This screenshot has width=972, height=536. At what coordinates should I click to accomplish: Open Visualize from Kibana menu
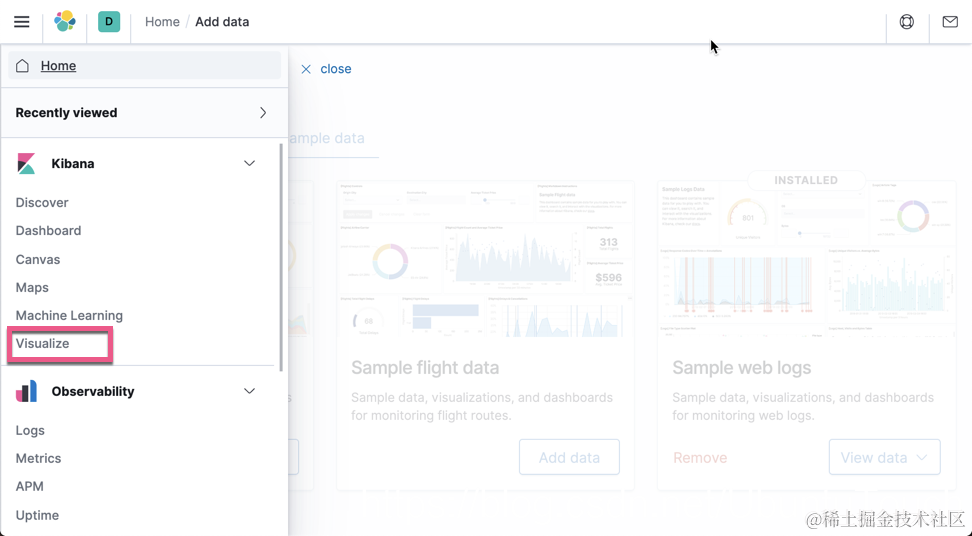point(42,343)
